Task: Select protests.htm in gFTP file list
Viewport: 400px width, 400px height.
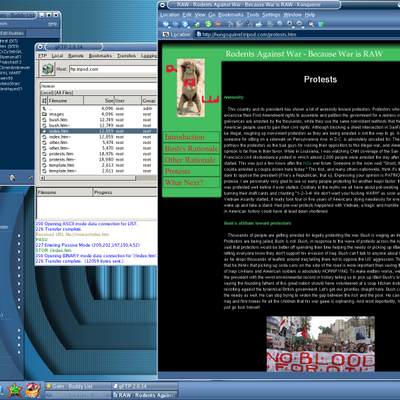Action: tap(98, 154)
